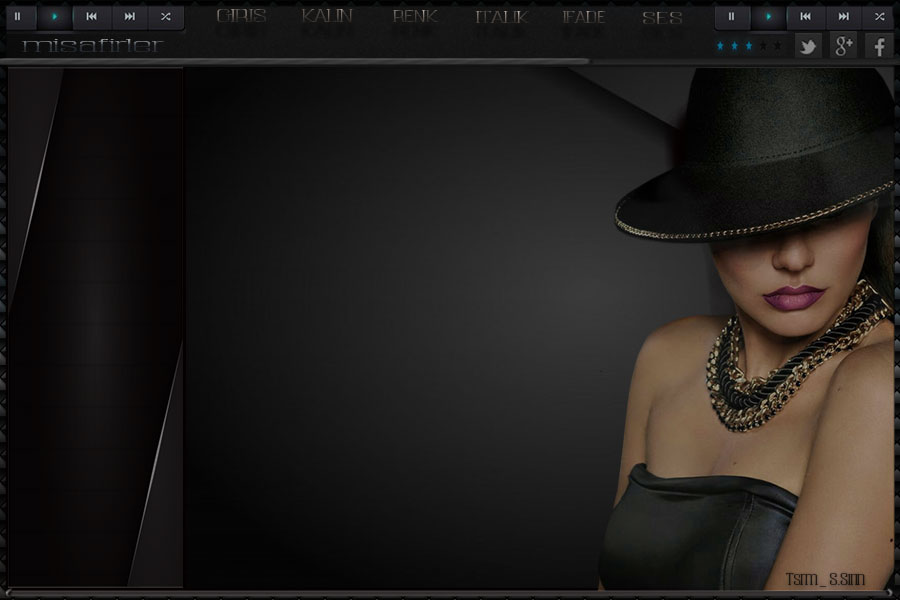Click the blue star rating

coord(735,46)
